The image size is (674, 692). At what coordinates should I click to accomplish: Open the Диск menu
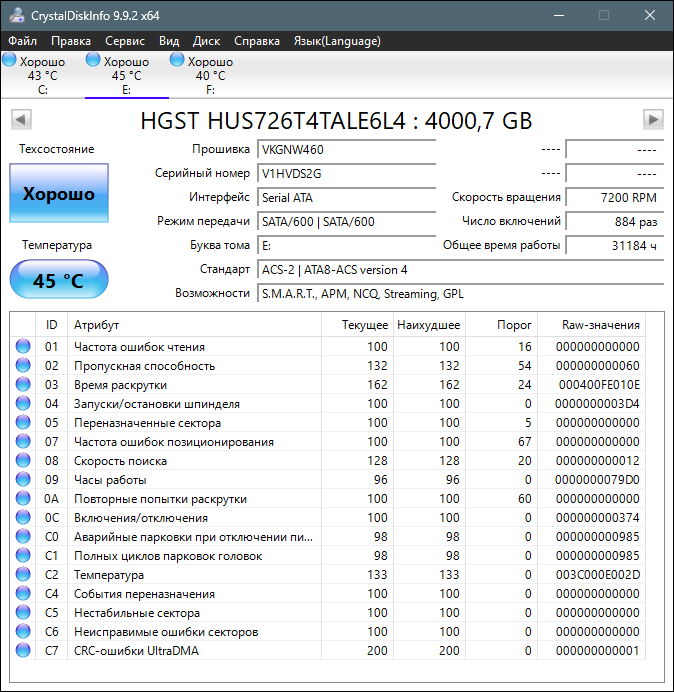tap(206, 41)
